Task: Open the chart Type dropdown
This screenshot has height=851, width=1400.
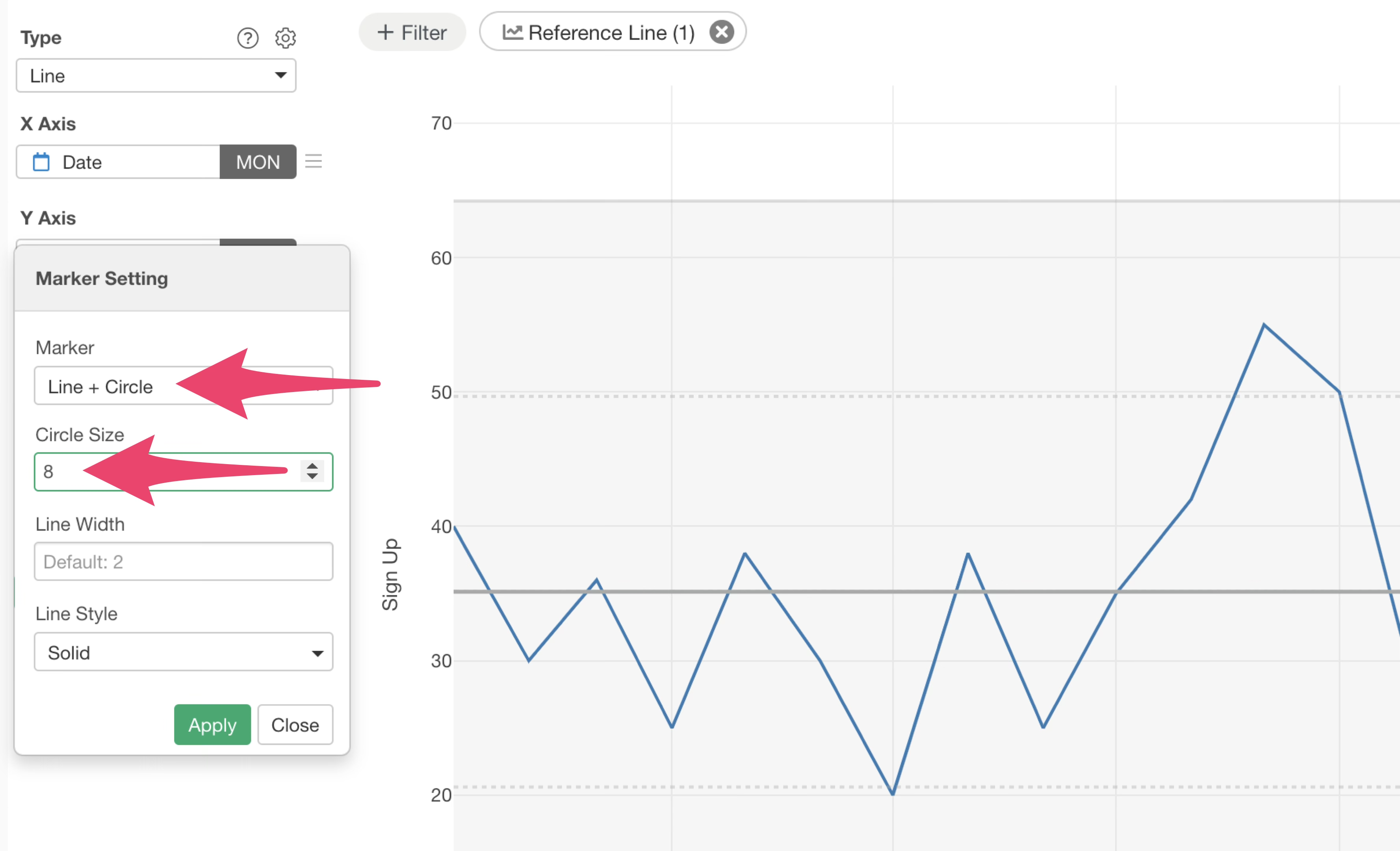Action: [x=156, y=76]
